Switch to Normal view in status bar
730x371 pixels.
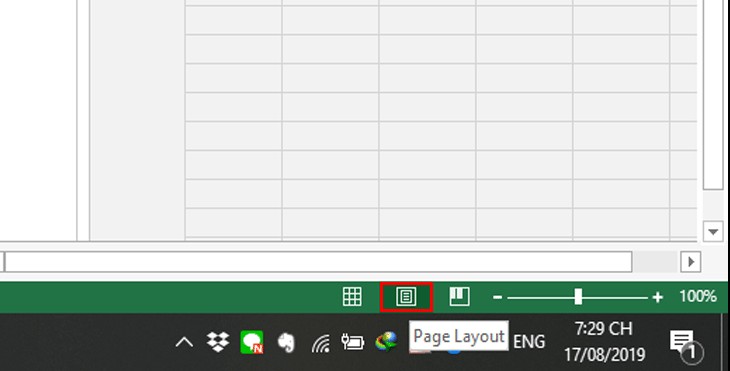click(x=352, y=297)
